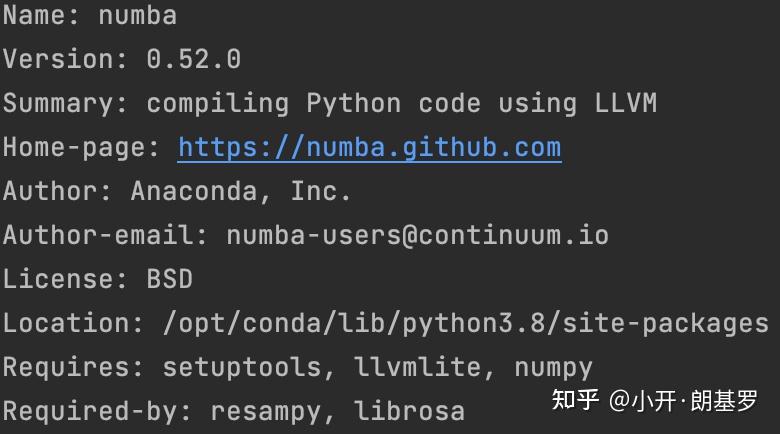Click the 'BSD' license value
This screenshot has width=780, height=434.
point(170,280)
